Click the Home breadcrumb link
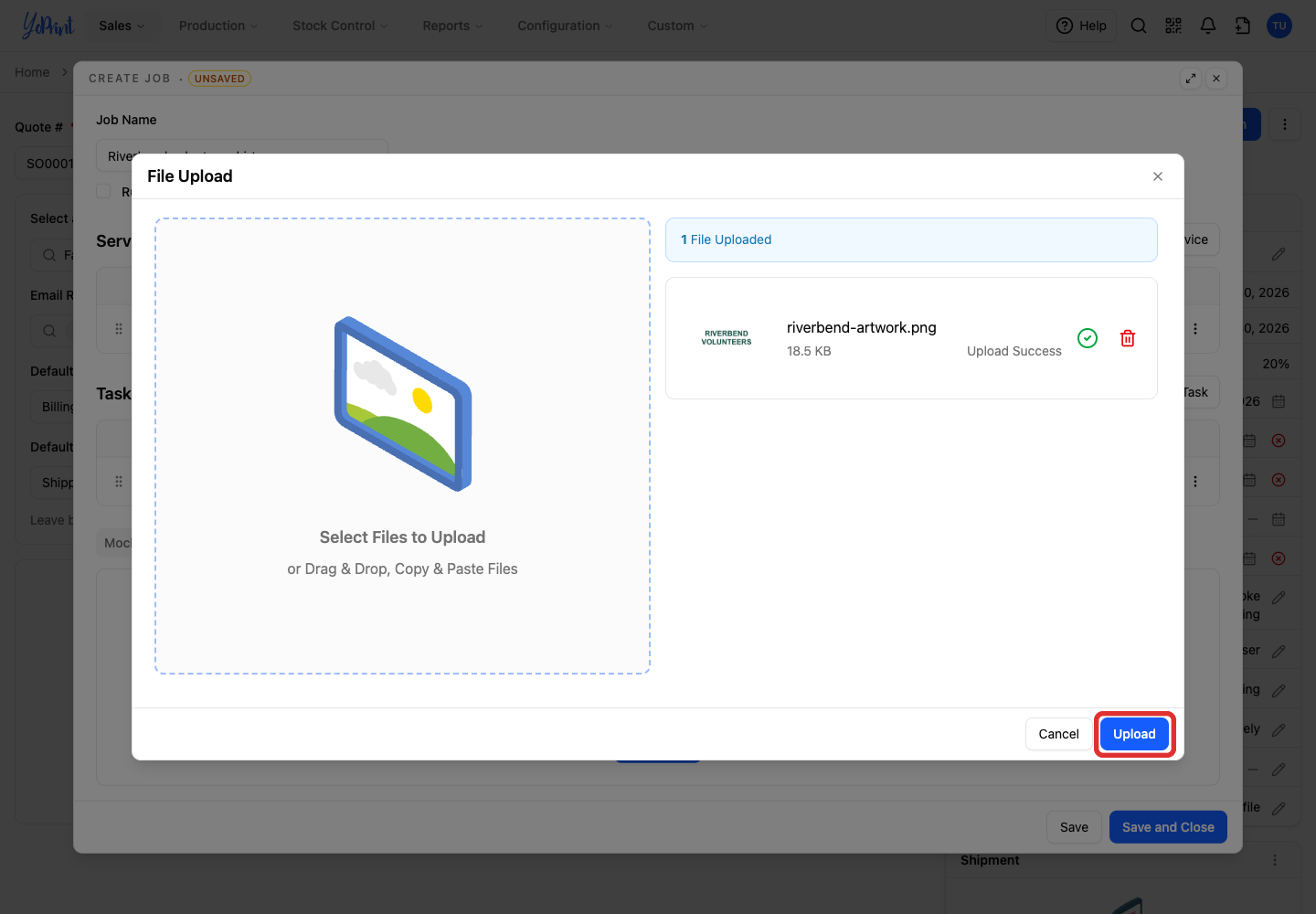Image resolution: width=1316 pixels, height=914 pixels. (x=32, y=72)
